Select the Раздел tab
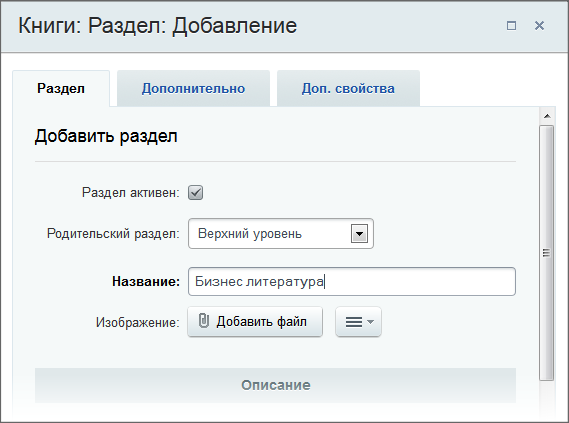569x423 pixels. point(61,89)
